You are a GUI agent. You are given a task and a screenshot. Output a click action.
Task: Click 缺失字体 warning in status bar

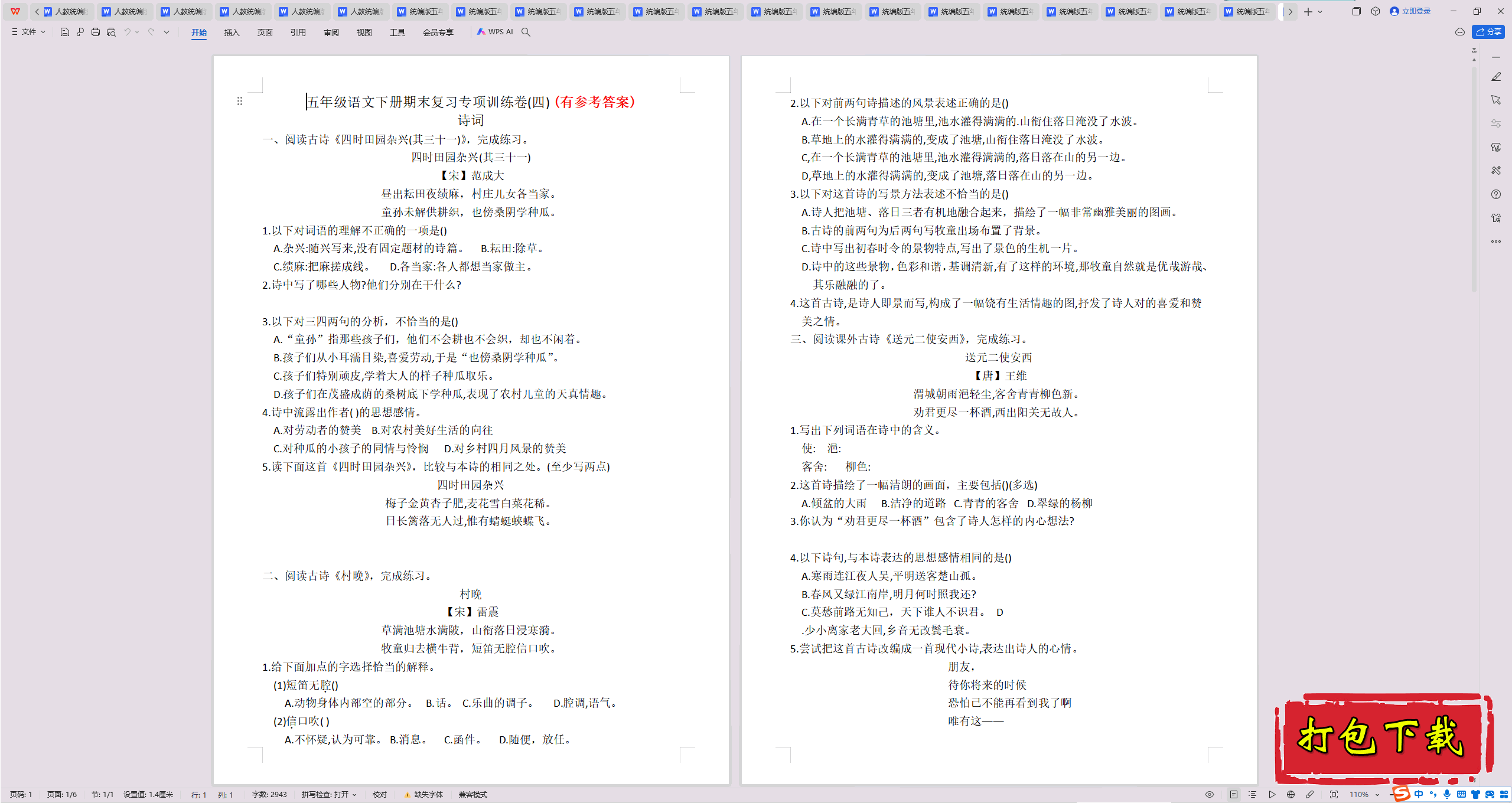(x=423, y=795)
